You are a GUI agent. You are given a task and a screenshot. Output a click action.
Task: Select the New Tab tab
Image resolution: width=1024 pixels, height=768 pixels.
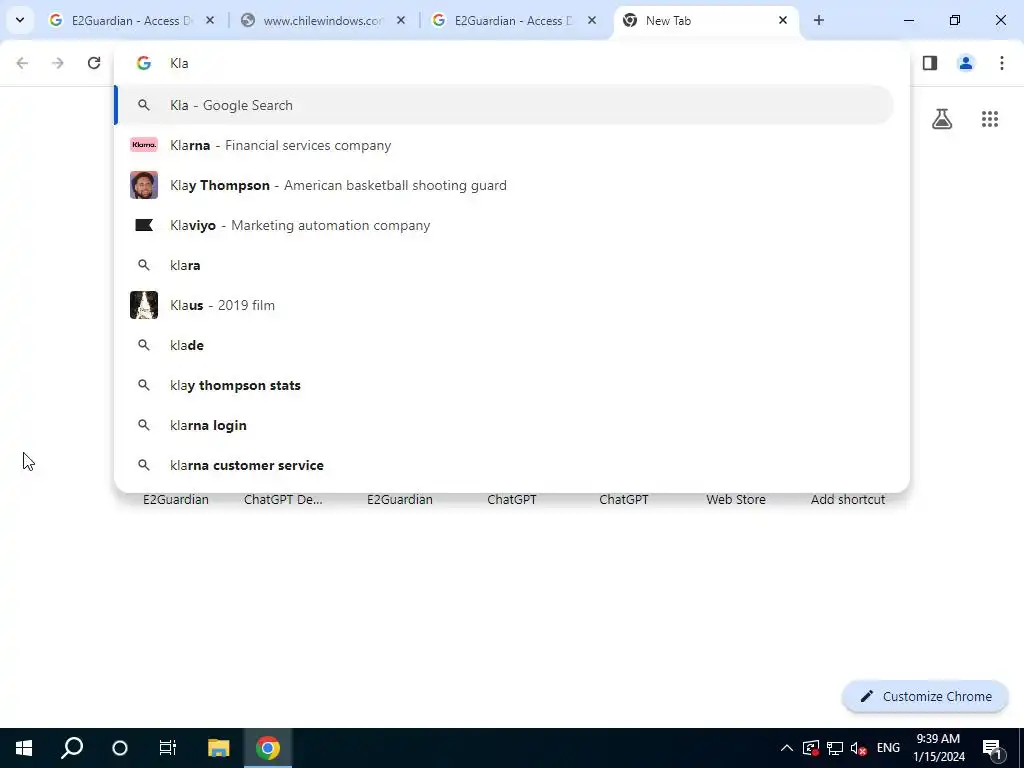706,21
